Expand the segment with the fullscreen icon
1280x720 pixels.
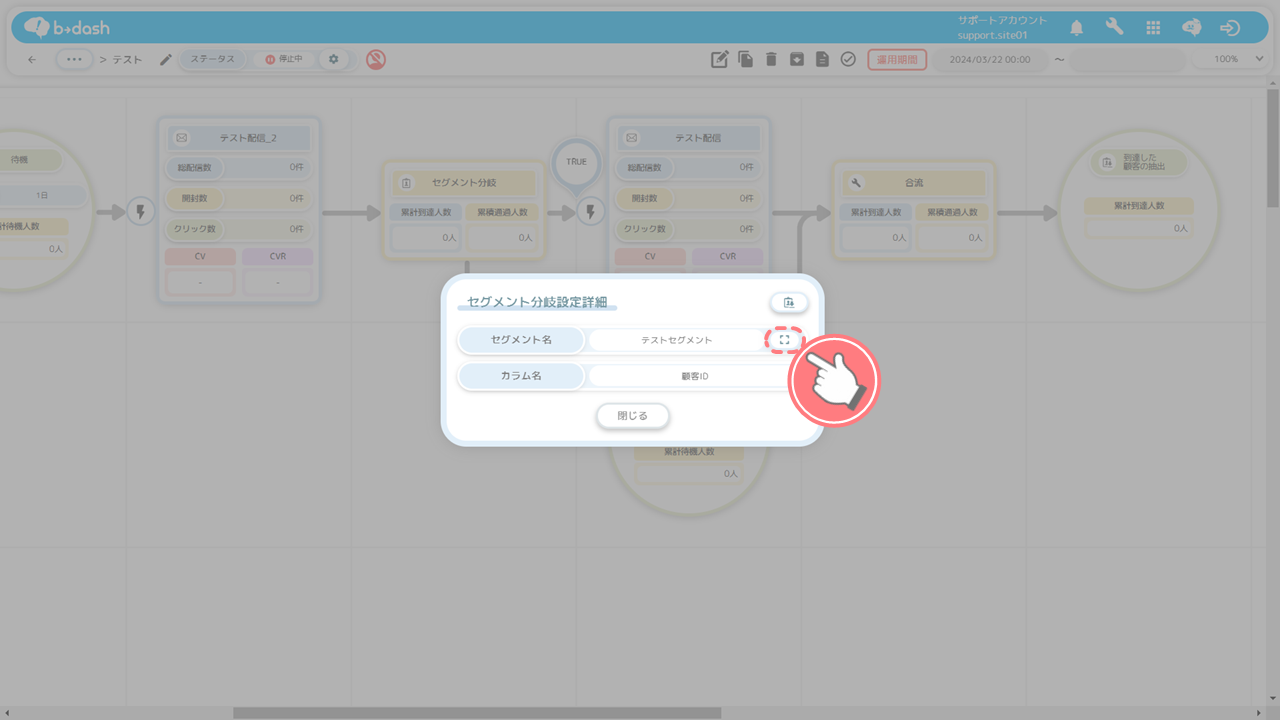point(785,340)
